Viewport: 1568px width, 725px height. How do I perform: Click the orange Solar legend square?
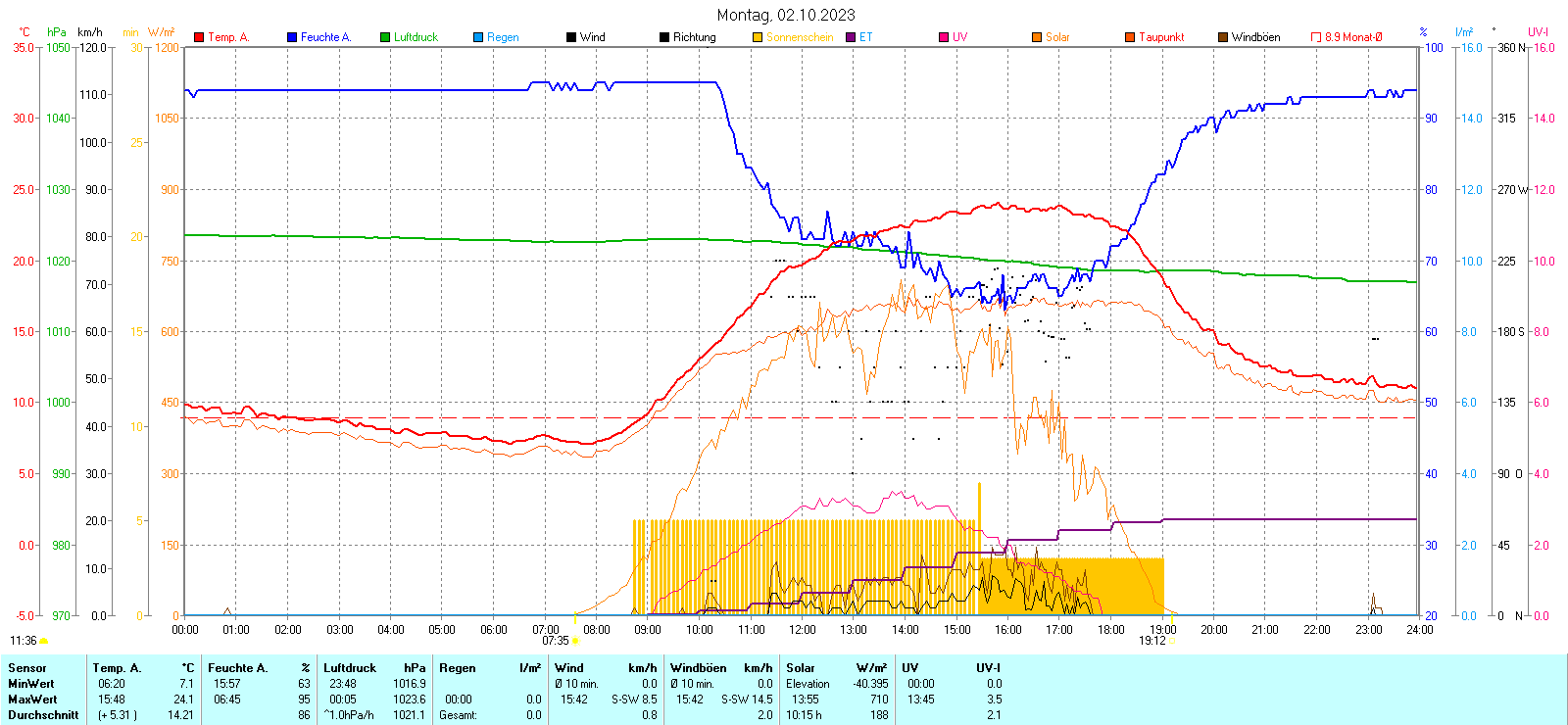1037,37
